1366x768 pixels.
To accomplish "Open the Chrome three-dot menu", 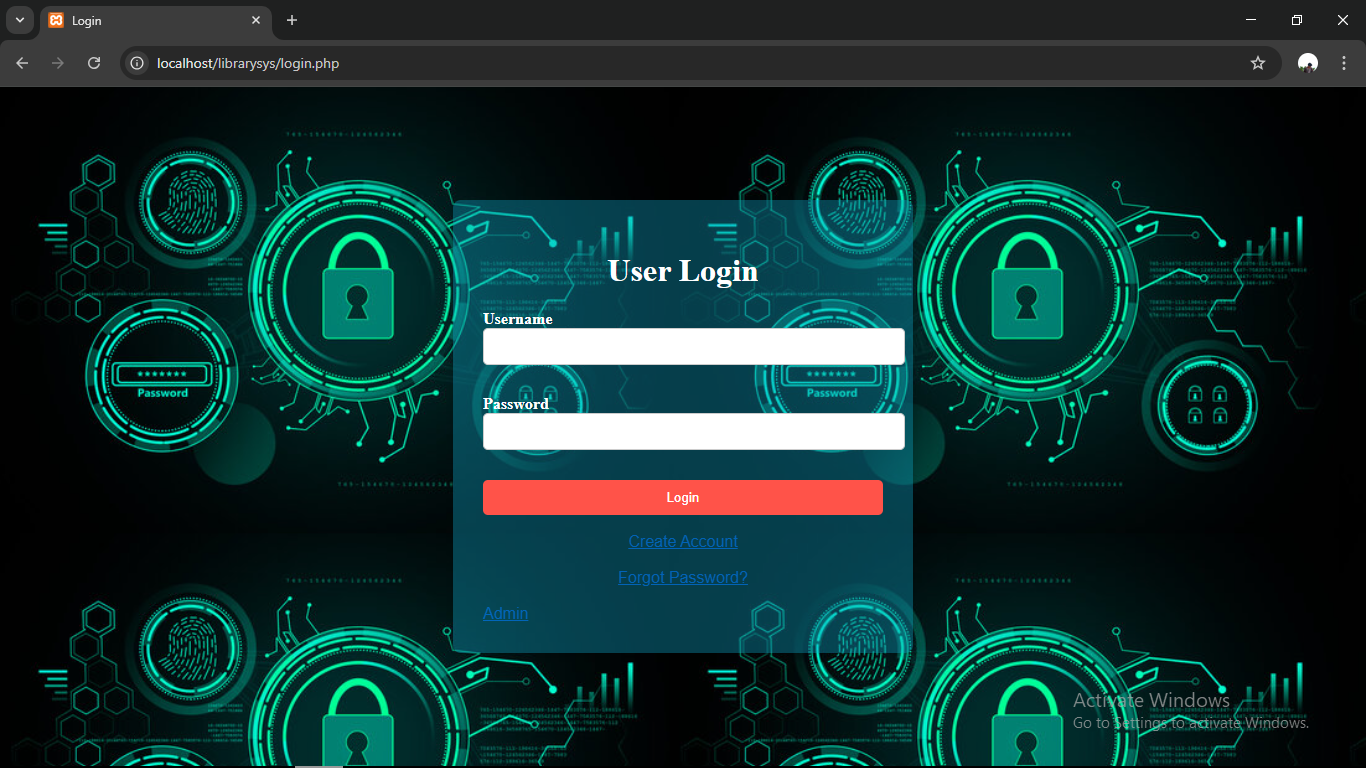I will (1343, 63).
